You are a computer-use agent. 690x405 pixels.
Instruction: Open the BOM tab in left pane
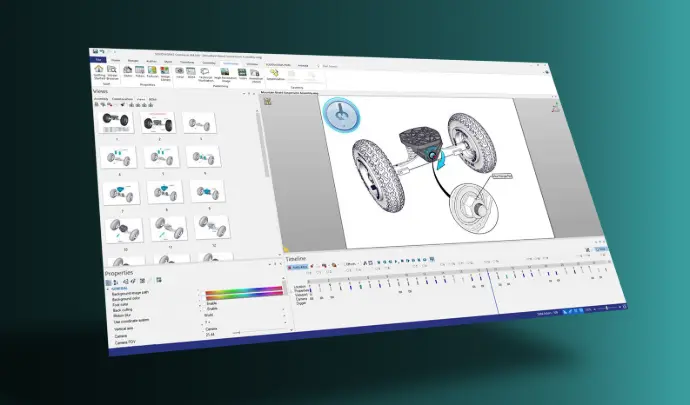pyautogui.click(x=152, y=99)
